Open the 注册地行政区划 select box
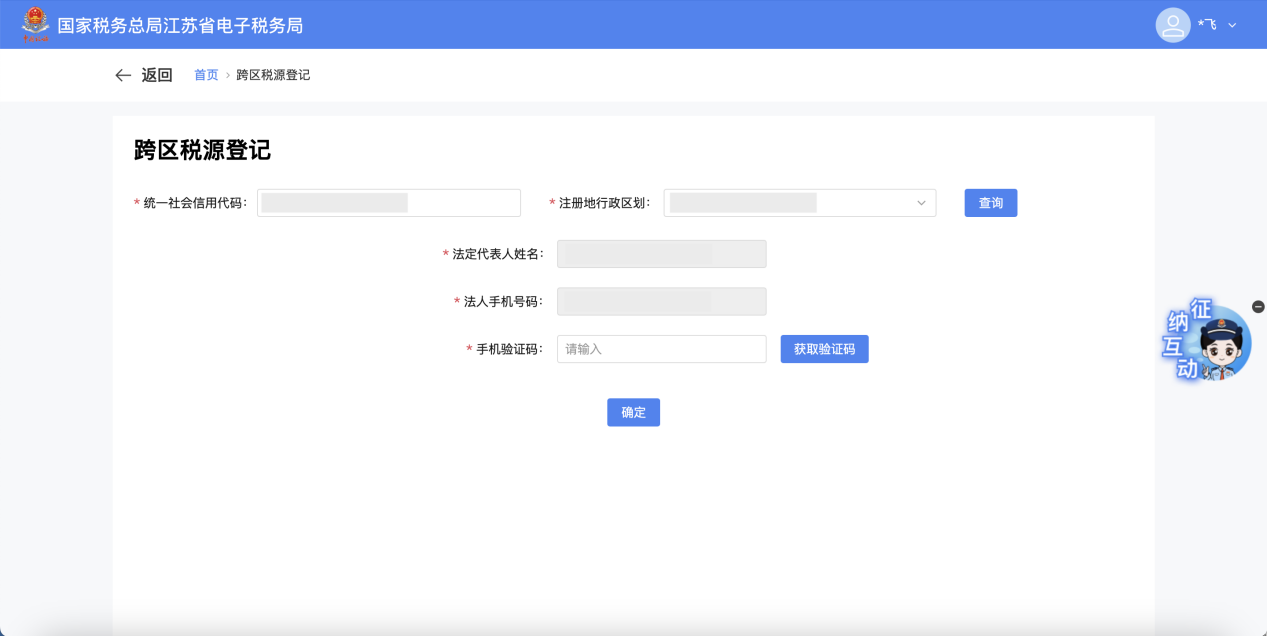 pos(790,203)
